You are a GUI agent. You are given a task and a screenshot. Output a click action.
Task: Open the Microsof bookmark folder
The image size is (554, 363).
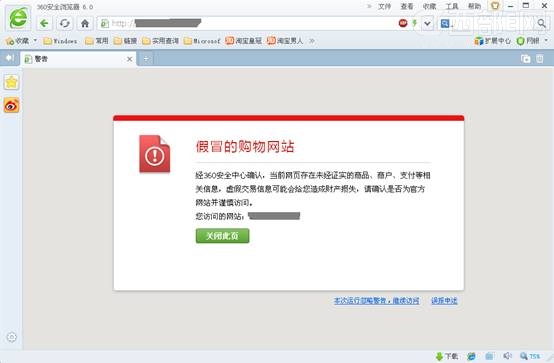(x=202, y=41)
